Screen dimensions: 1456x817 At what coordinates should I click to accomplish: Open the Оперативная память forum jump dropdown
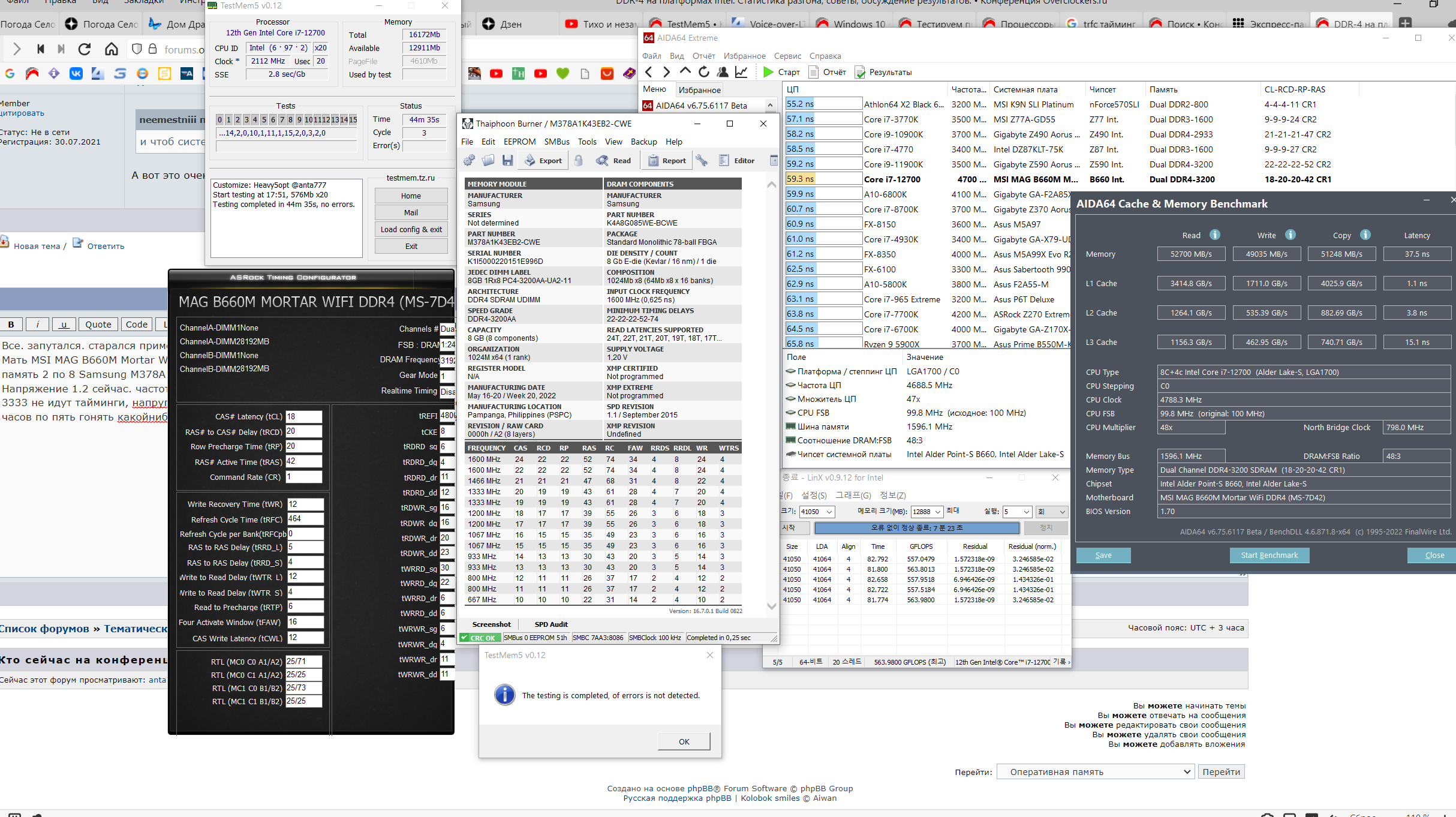(x=1094, y=772)
